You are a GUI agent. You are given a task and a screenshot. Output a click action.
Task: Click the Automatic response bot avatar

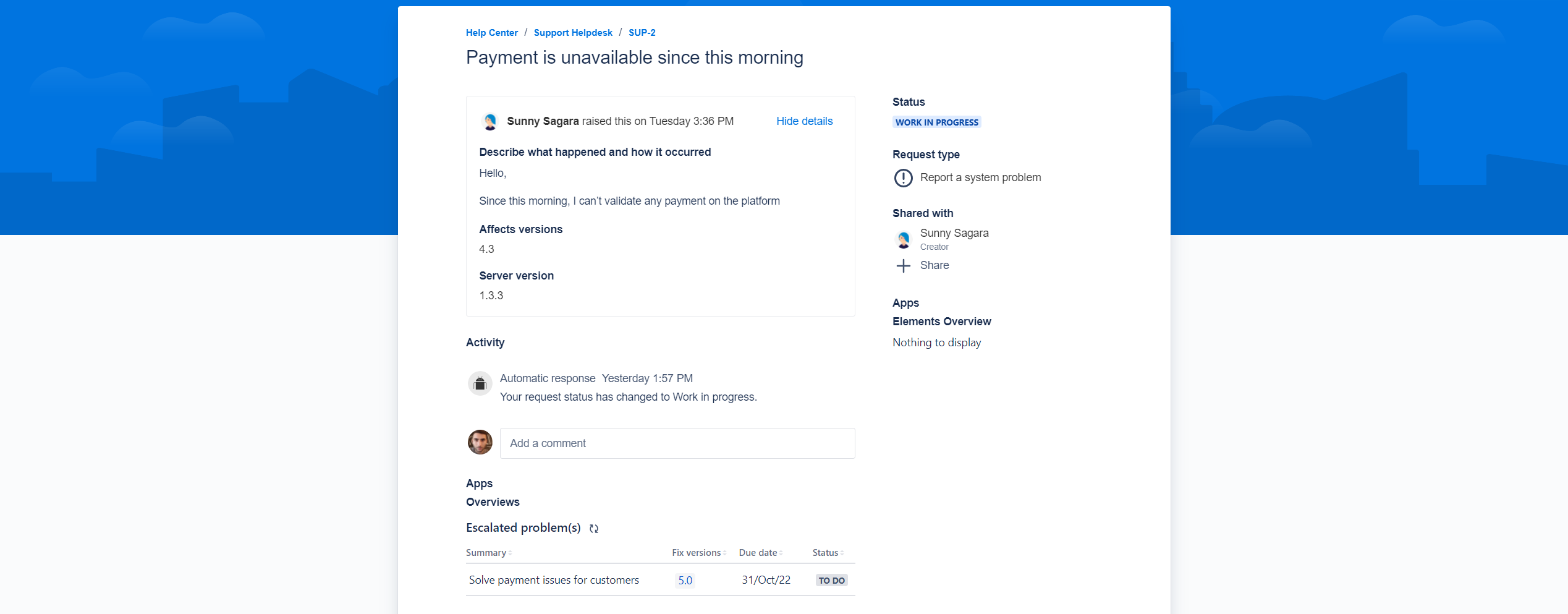click(480, 384)
